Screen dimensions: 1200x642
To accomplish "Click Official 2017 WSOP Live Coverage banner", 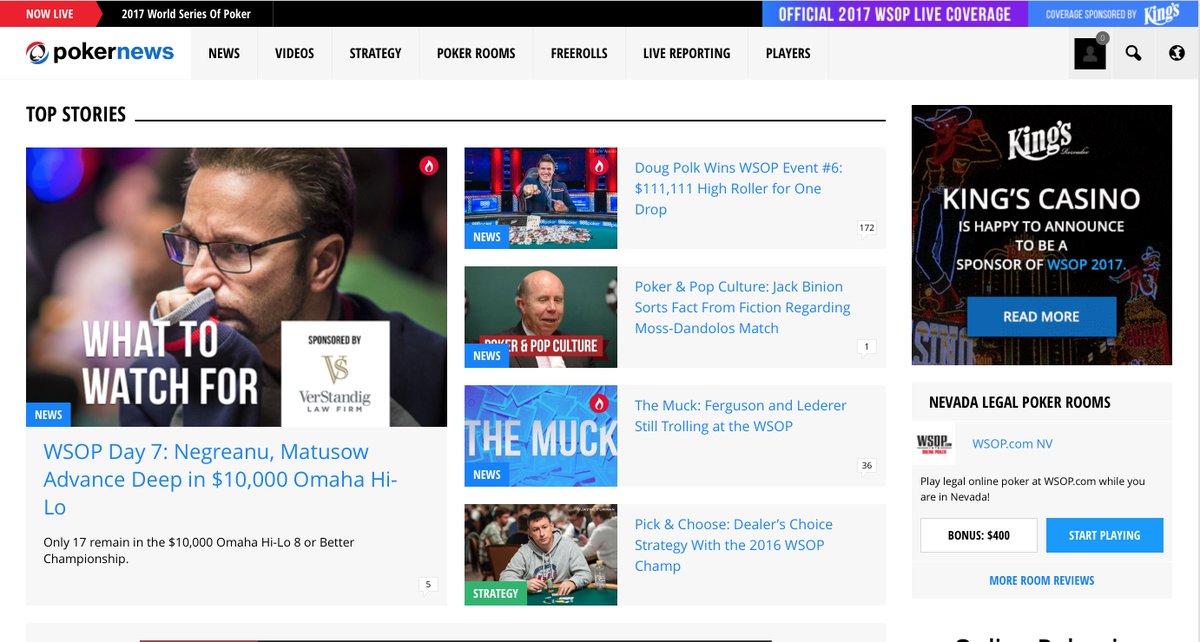I will coord(895,14).
